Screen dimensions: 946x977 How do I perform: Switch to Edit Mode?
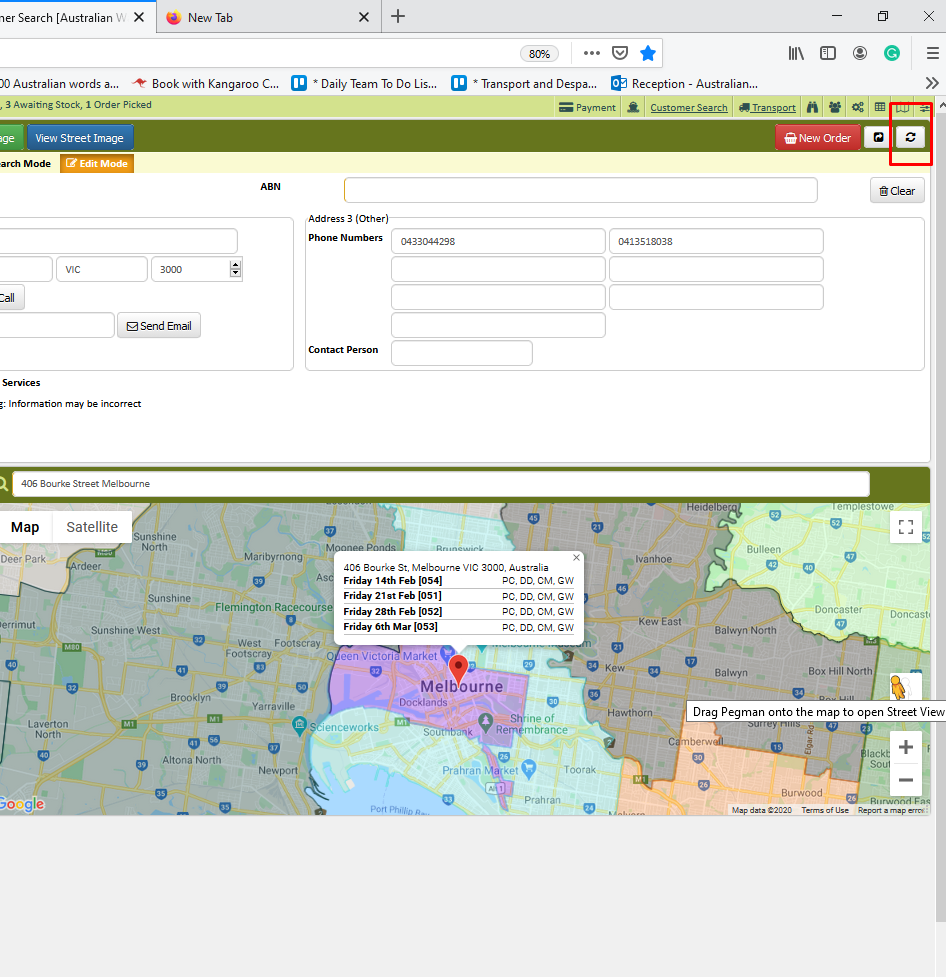(x=97, y=163)
